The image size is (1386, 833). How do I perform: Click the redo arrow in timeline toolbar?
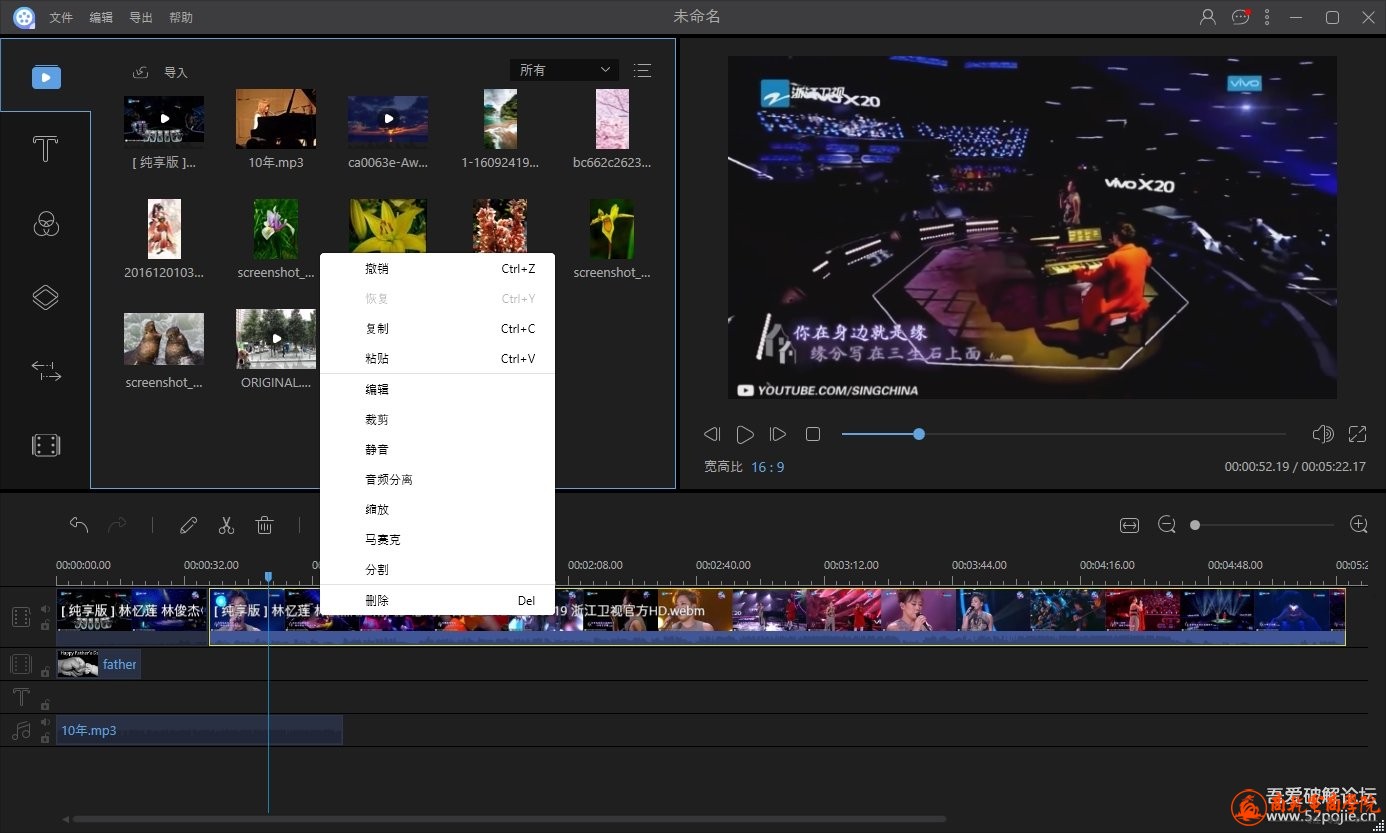point(117,524)
